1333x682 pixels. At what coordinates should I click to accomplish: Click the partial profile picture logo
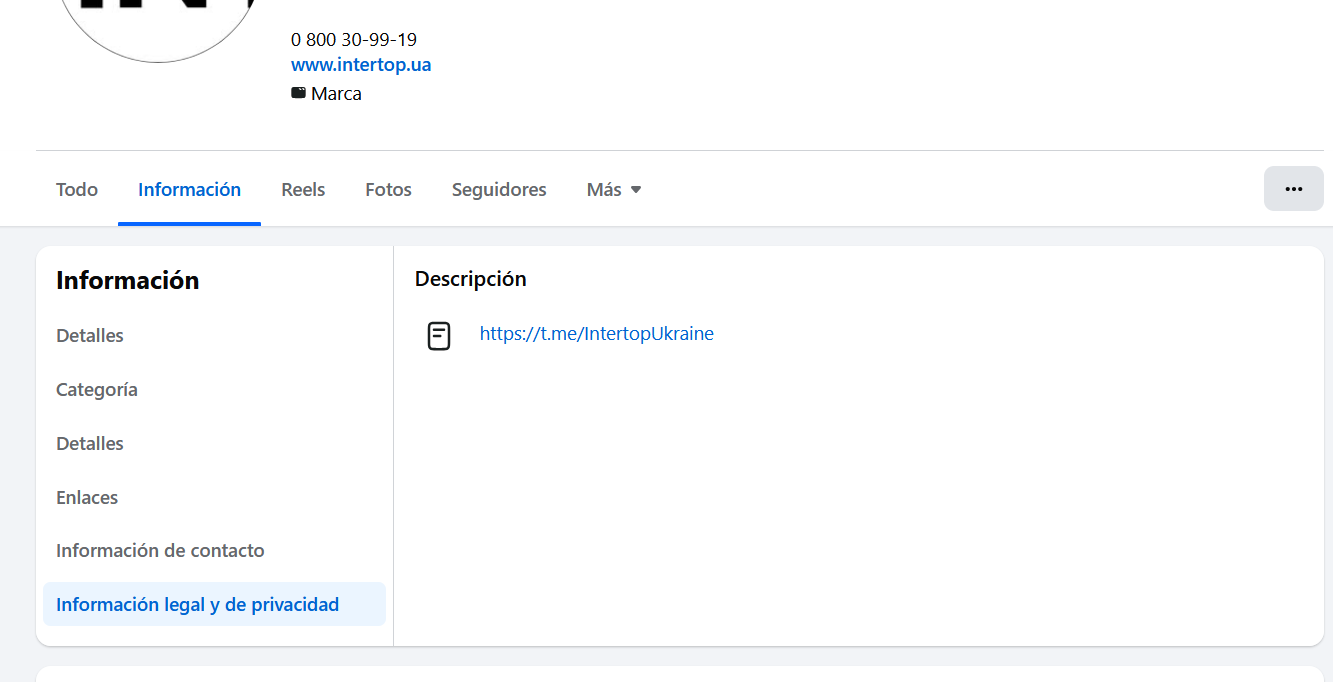point(158,30)
